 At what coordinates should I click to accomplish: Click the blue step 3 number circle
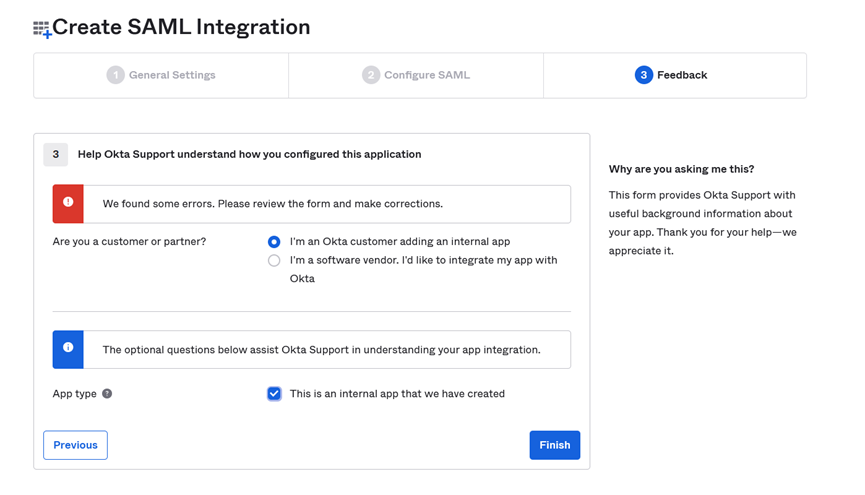643,75
